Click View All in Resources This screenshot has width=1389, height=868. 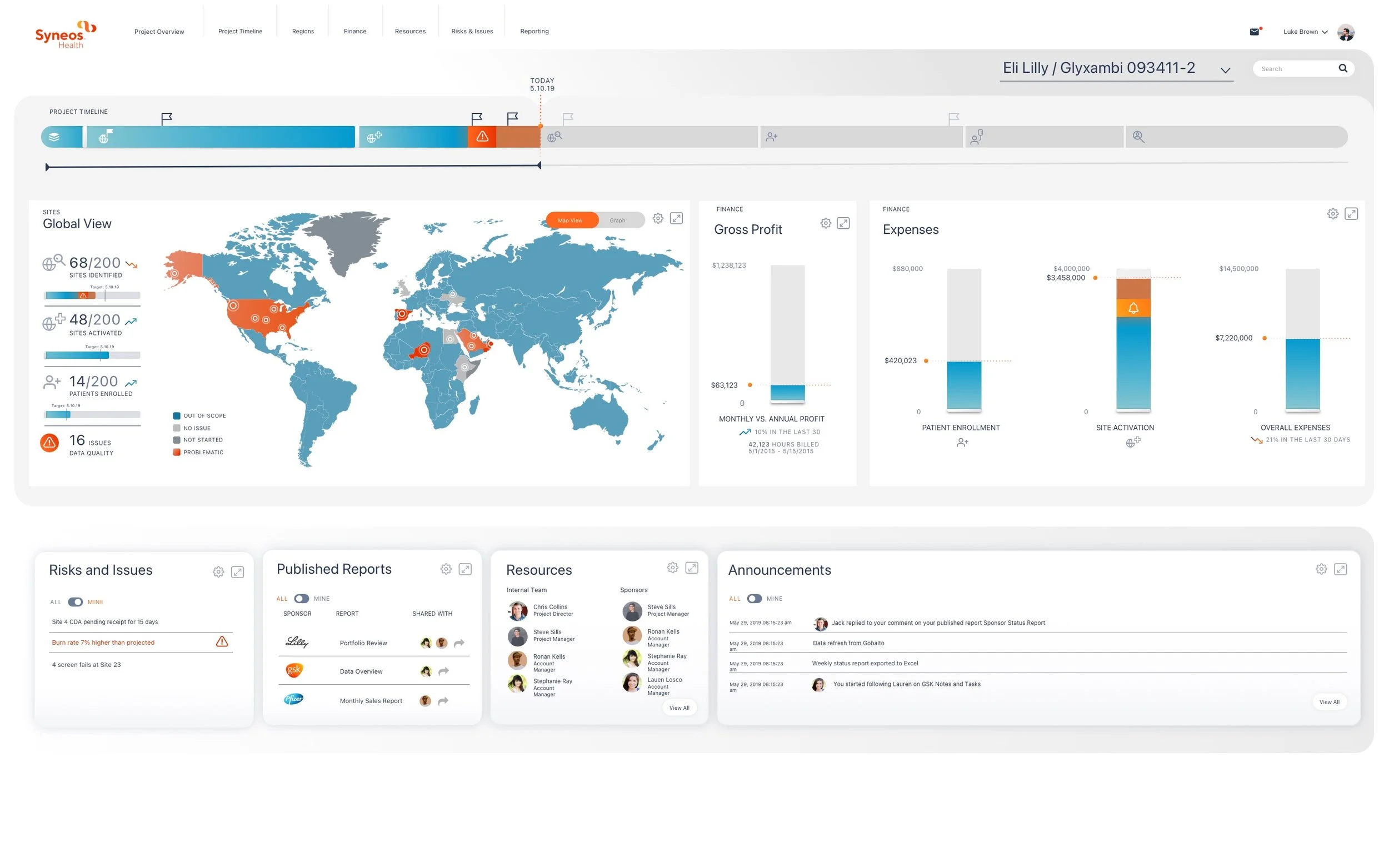click(679, 708)
